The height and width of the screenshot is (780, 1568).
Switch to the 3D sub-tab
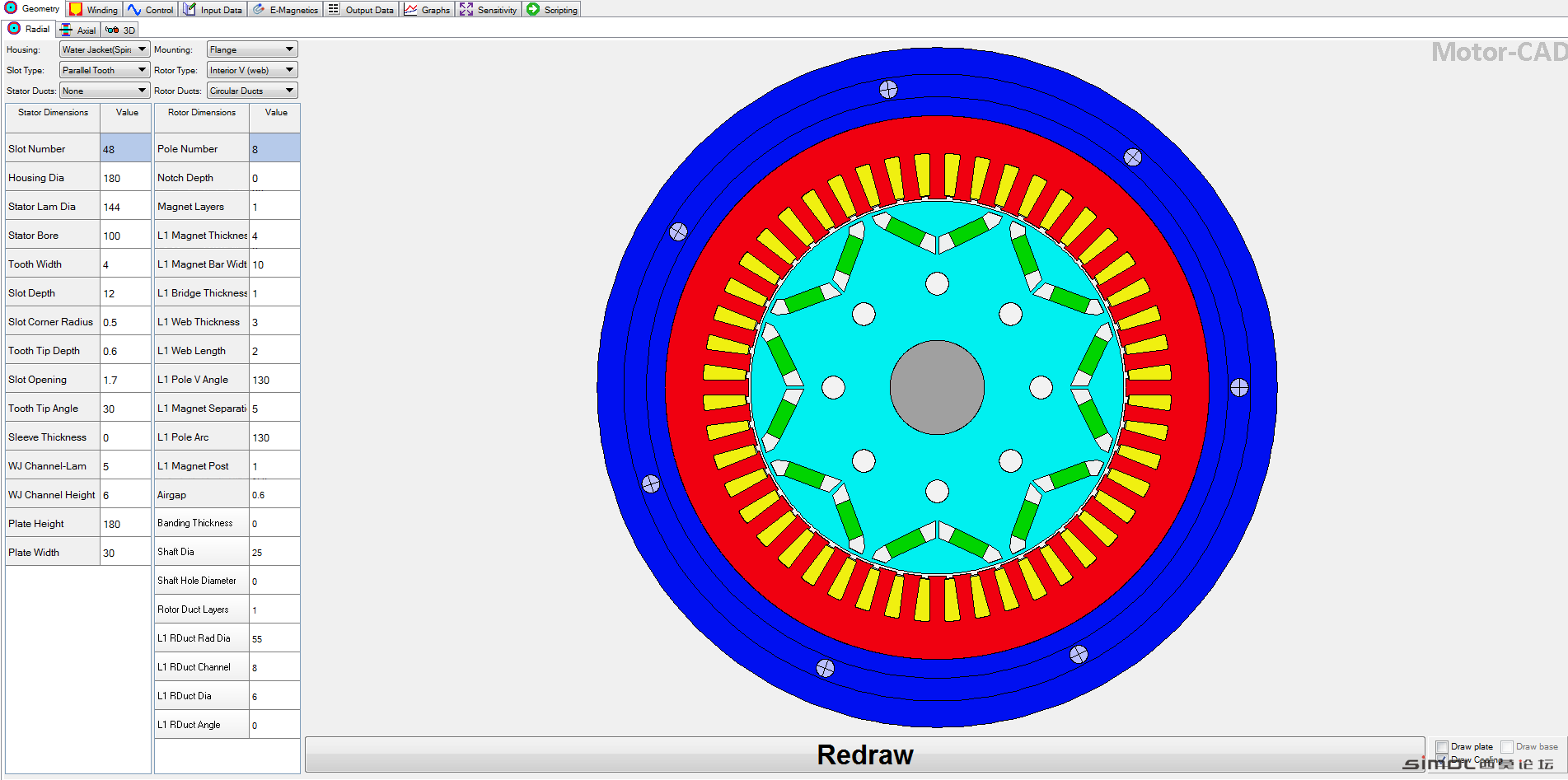120,30
